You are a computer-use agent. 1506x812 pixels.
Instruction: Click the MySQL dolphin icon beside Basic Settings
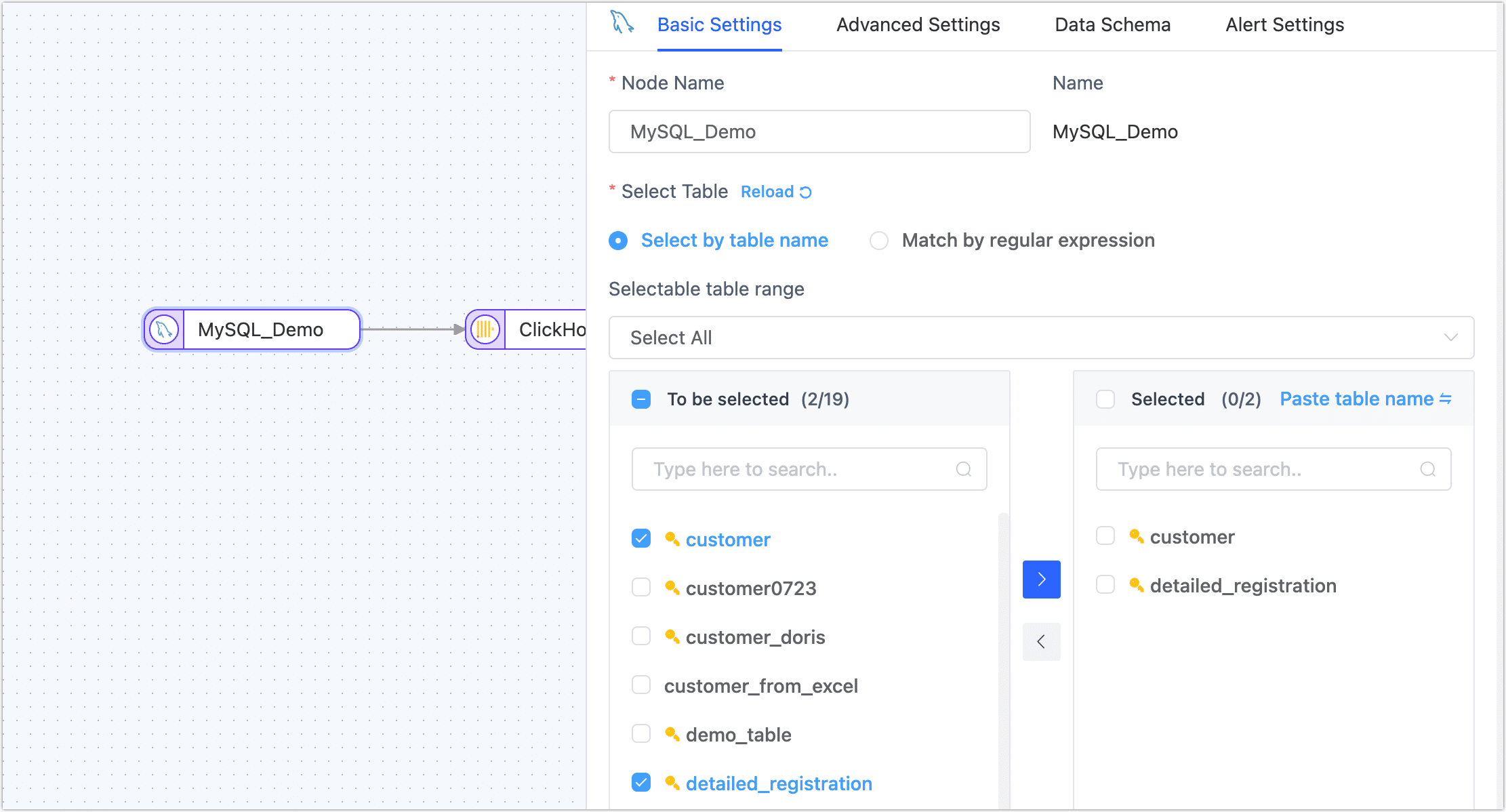pyautogui.click(x=622, y=22)
